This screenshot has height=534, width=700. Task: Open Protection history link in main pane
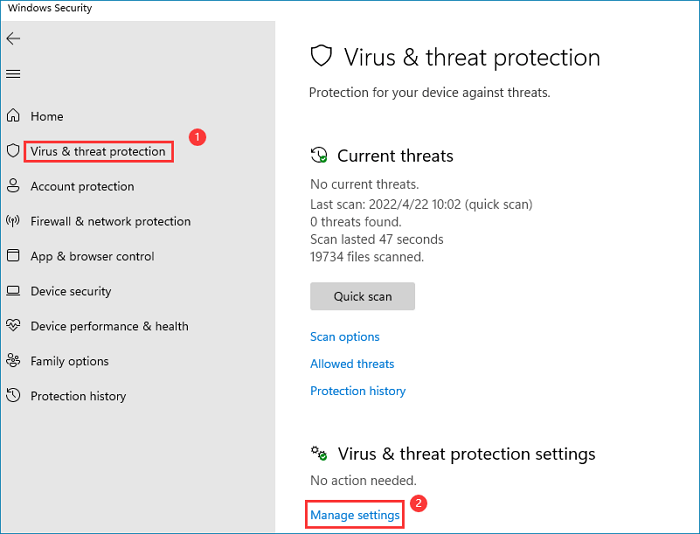click(x=358, y=391)
